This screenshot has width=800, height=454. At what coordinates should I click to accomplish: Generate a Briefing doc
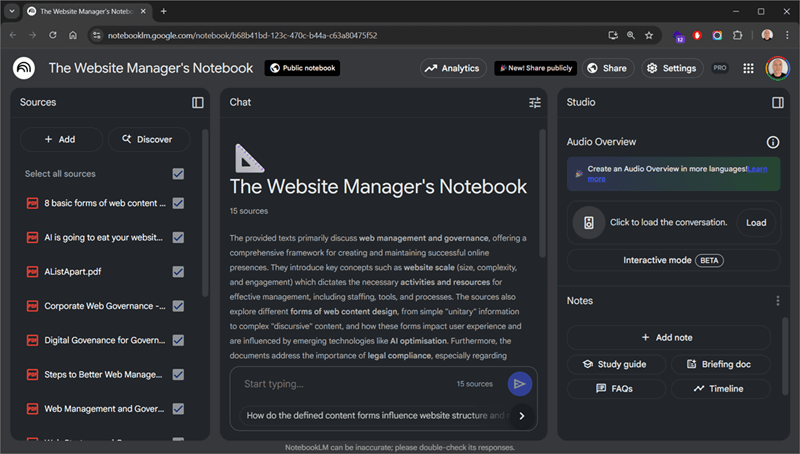720,364
